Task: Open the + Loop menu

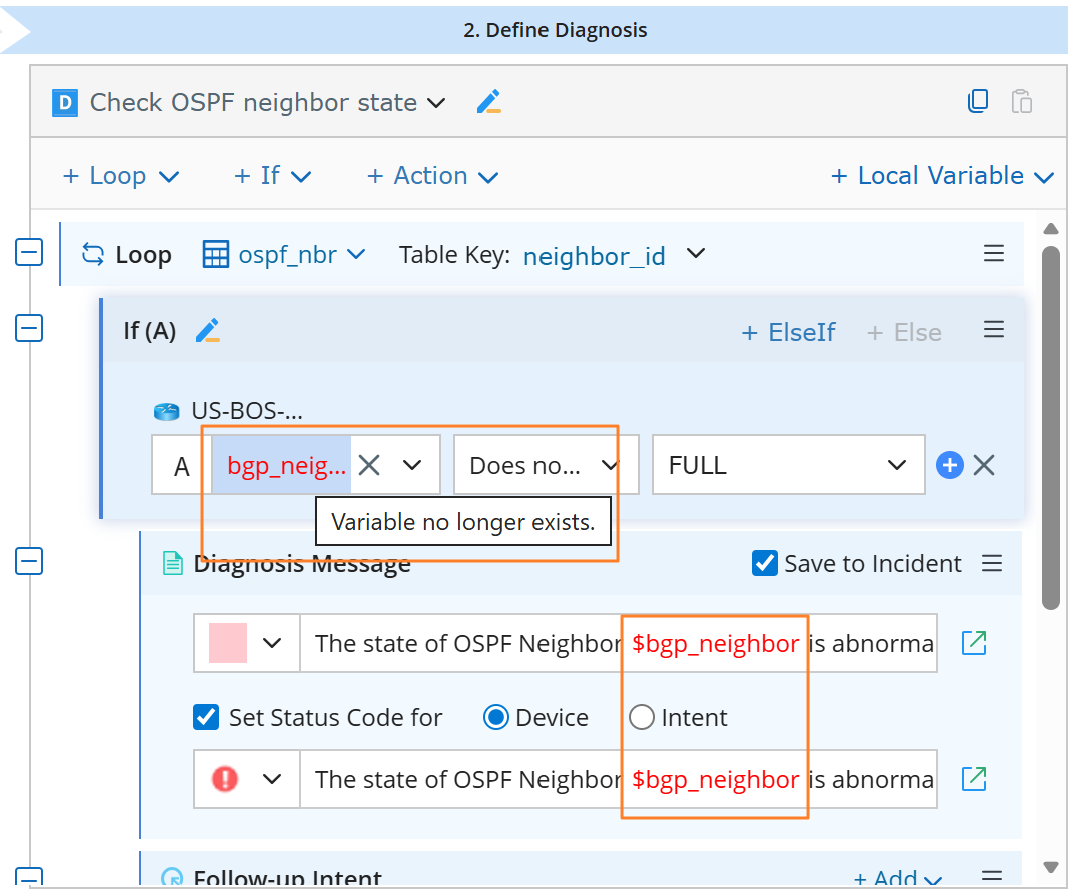Action: [121, 176]
